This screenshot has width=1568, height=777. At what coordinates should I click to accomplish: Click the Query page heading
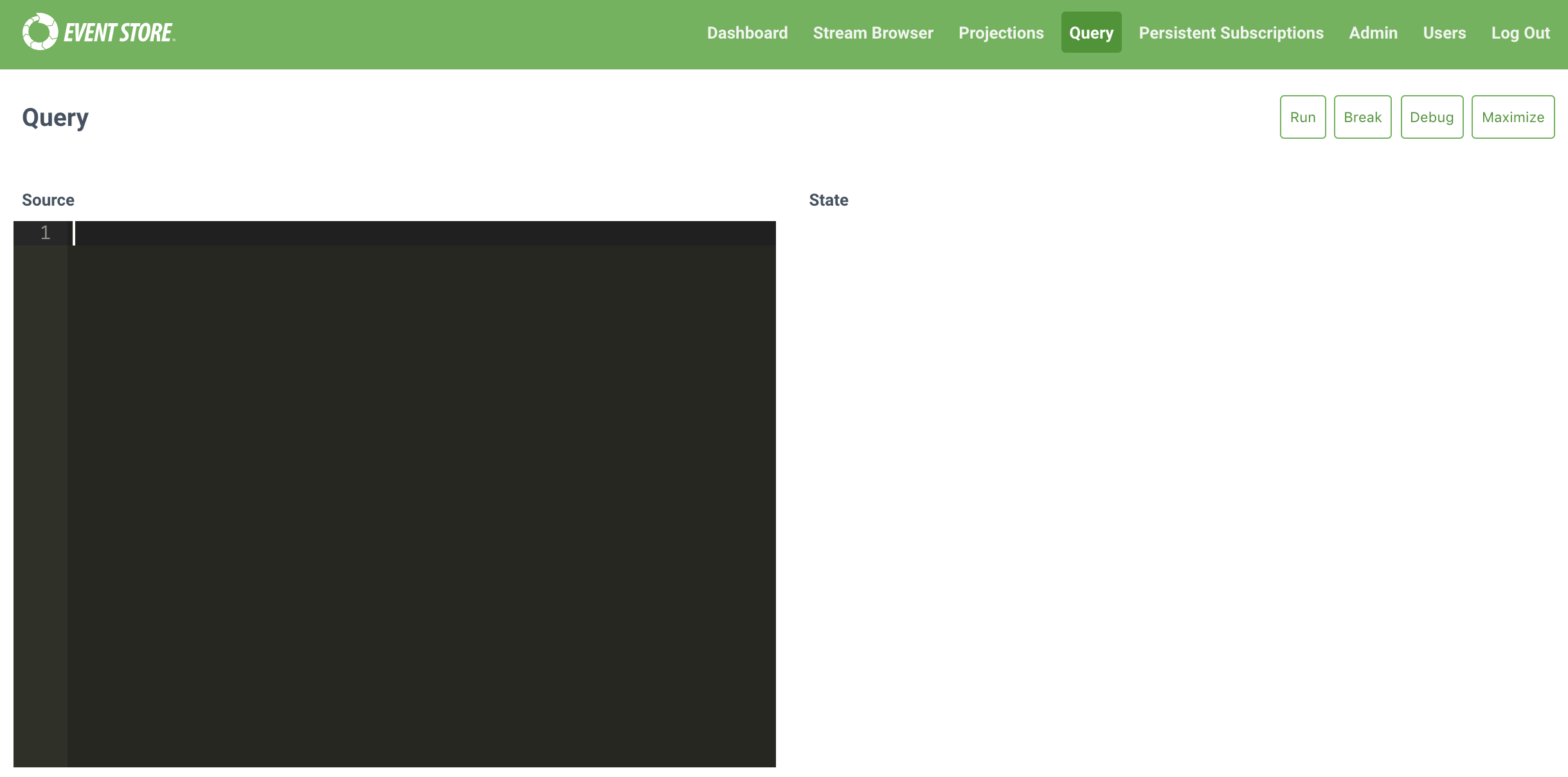click(55, 116)
